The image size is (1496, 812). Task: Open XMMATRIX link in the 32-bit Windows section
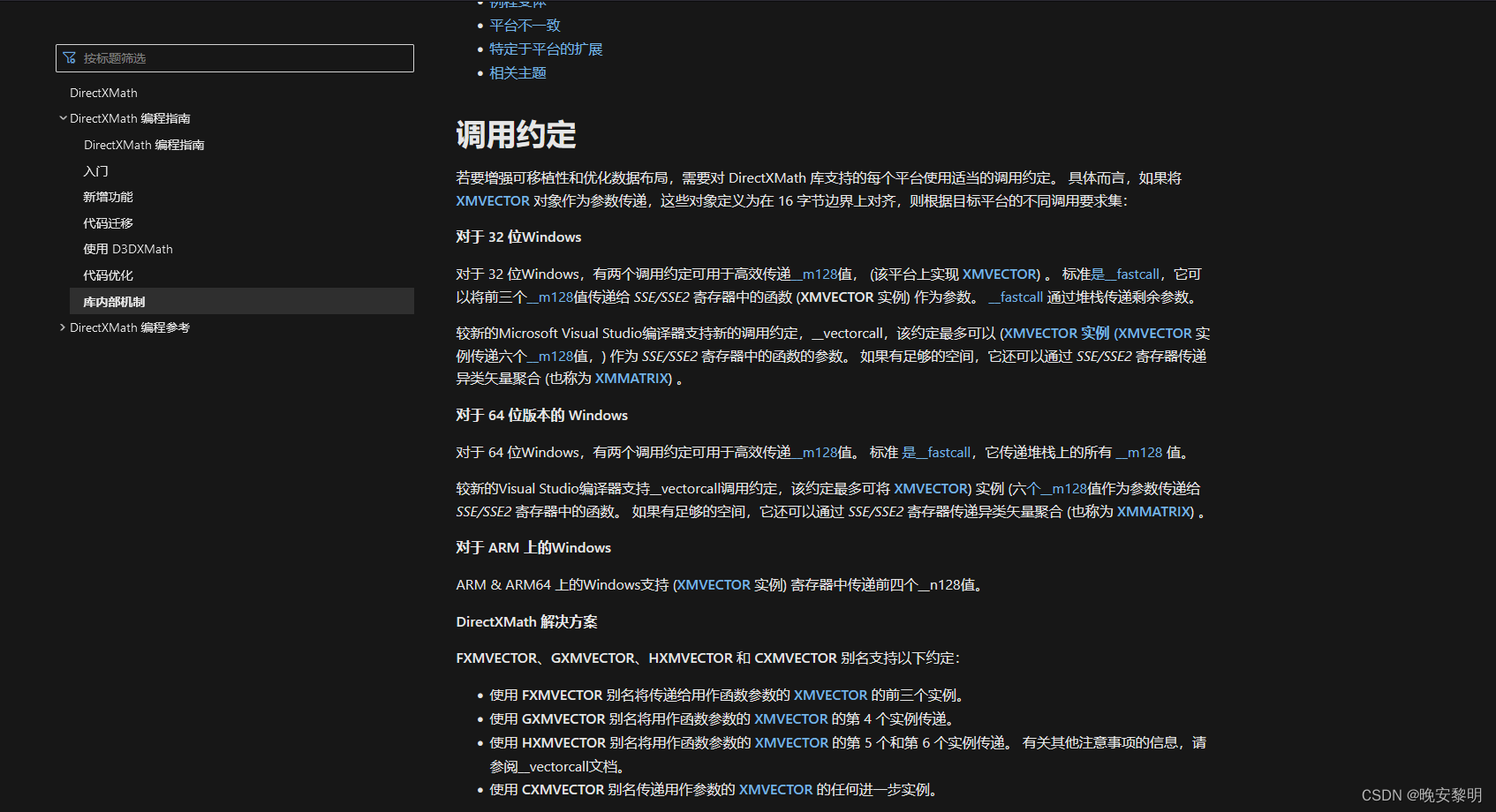click(632, 379)
